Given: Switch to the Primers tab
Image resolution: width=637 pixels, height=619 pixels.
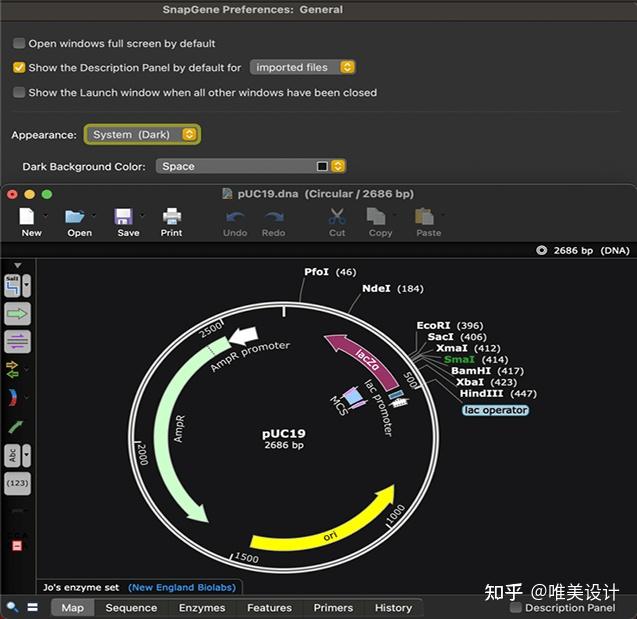Looking at the screenshot, I should pos(333,608).
